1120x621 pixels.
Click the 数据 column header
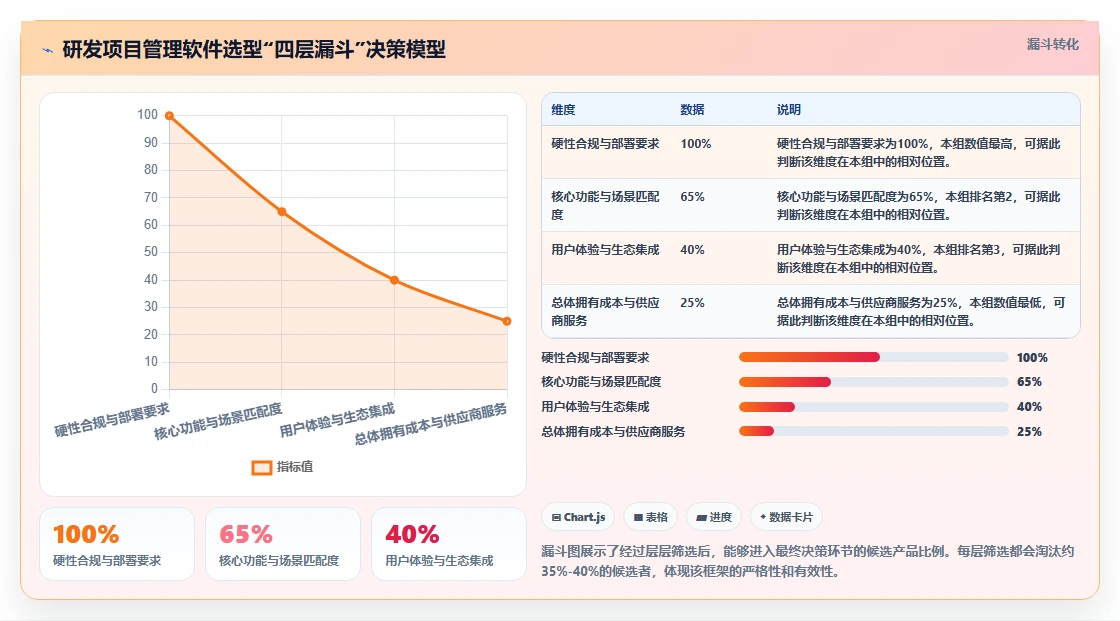click(692, 109)
